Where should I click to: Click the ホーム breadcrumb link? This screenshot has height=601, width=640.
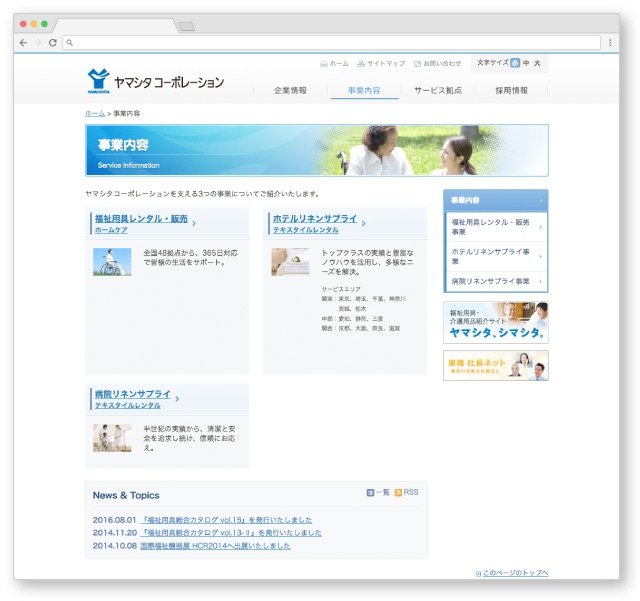tap(95, 114)
